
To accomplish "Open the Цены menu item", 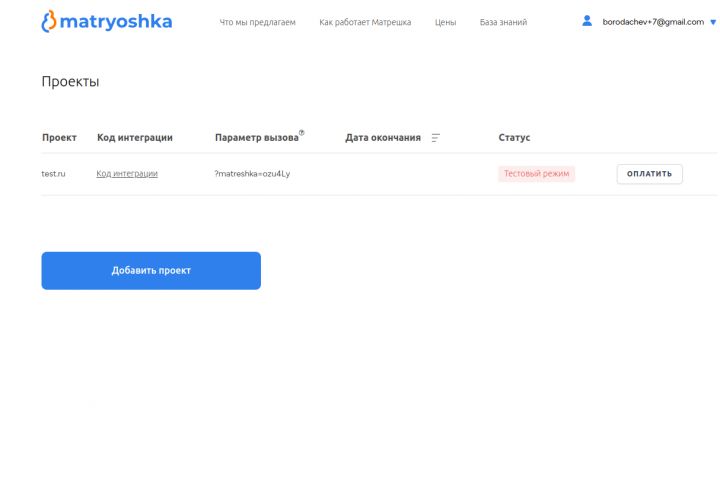I will click(x=445, y=22).
